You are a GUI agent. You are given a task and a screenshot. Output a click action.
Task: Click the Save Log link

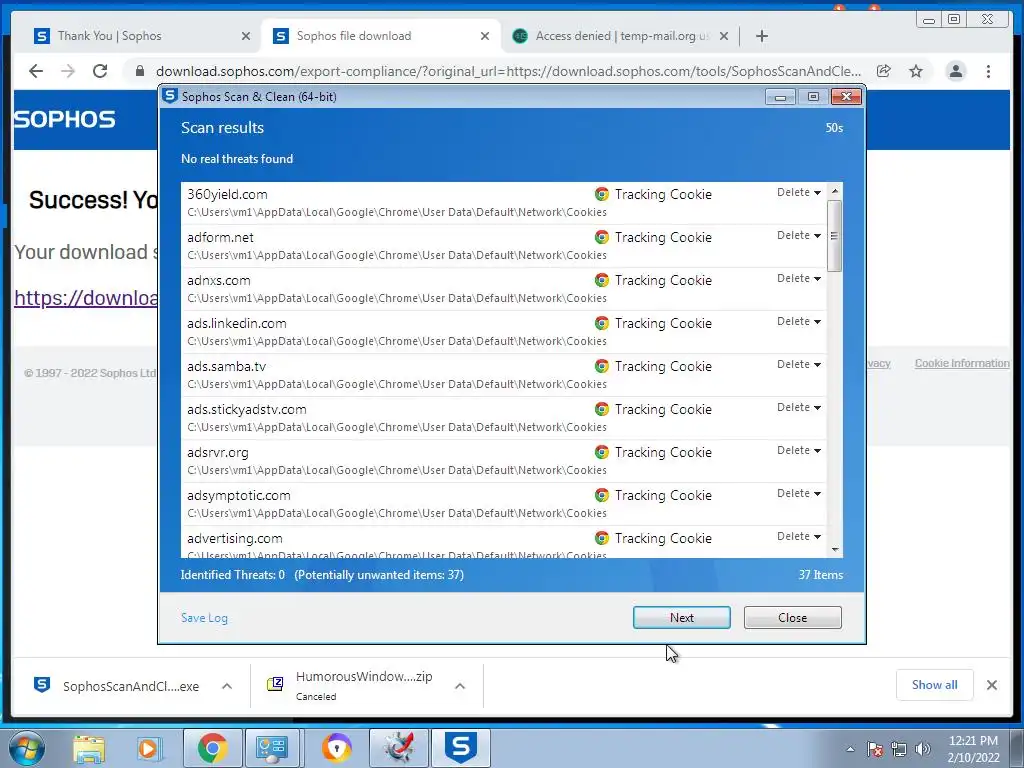(x=204, y=618)
